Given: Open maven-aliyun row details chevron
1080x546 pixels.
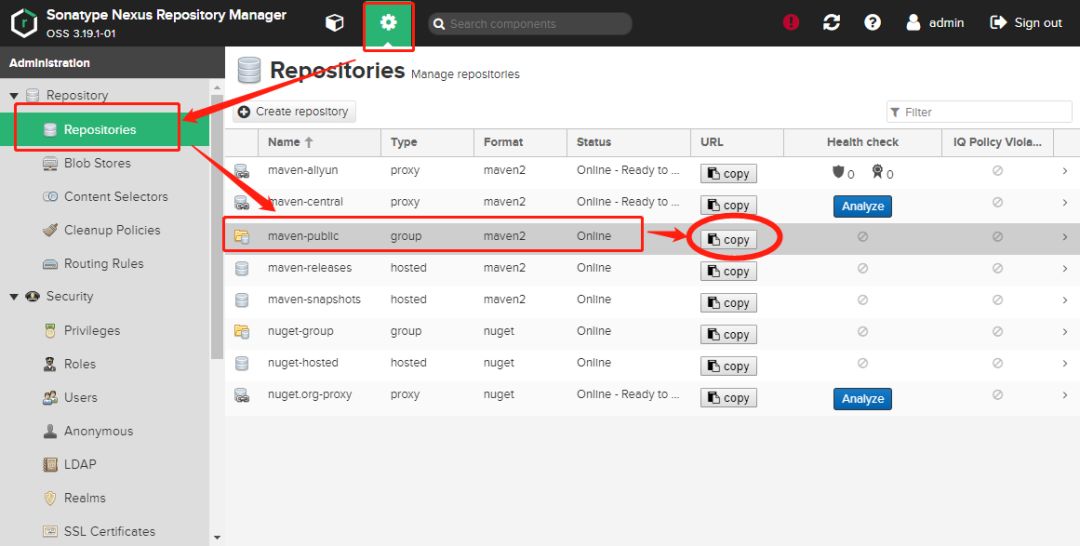Looking at the screenshot, I should pyautogui.click(x=1065, y=171).
